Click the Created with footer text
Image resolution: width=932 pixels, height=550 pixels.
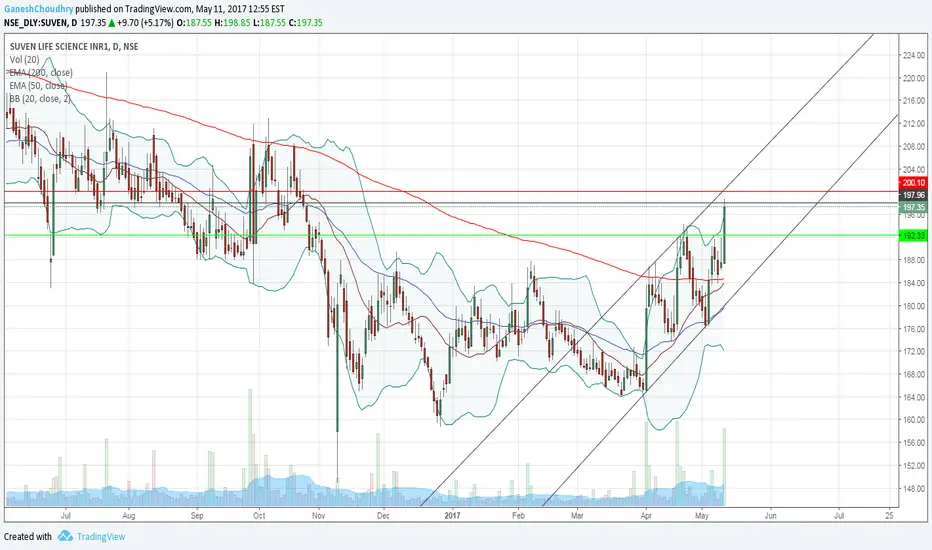(28, 536)
